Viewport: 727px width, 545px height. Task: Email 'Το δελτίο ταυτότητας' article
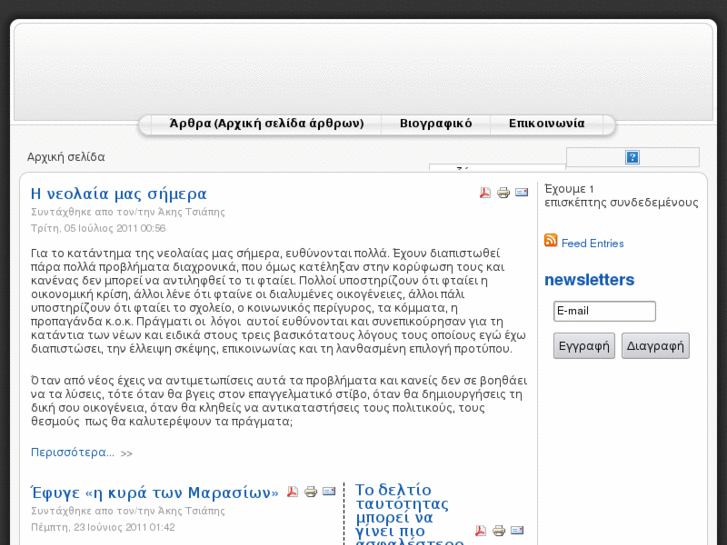pos(517,530)
